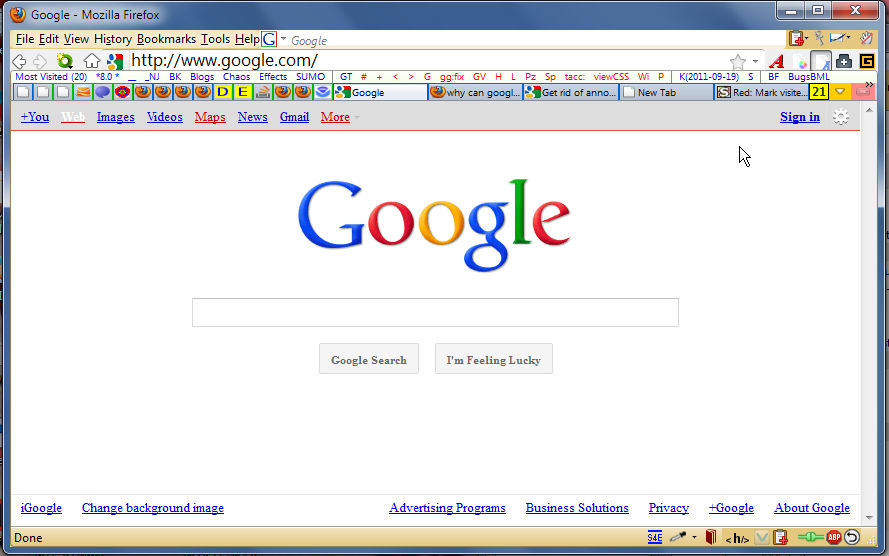Open the Images link in Google bar
Image resolution: width=889 pixels, height=556 pixels.
click(x=115, y=117)
